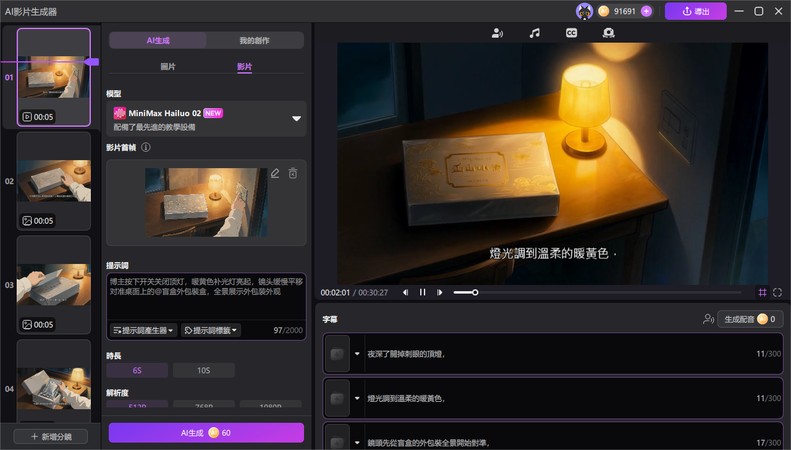Open the MiniMax Hailuo 02 model dropdown
Screen dimensions: 791x450
pos(206,119)
